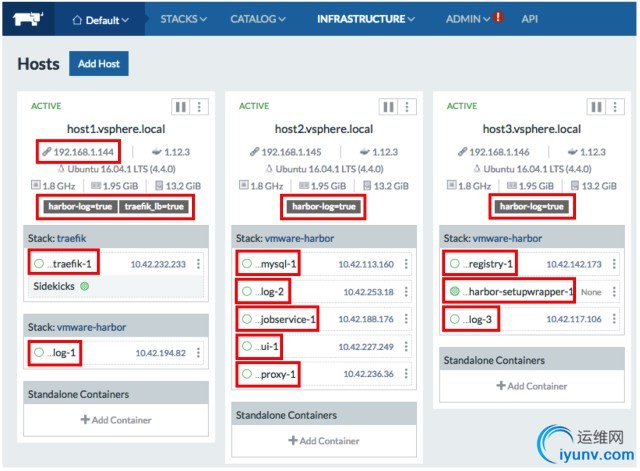
Task: Open actions menu for log-2 container
Action: (x=406, y=292)
